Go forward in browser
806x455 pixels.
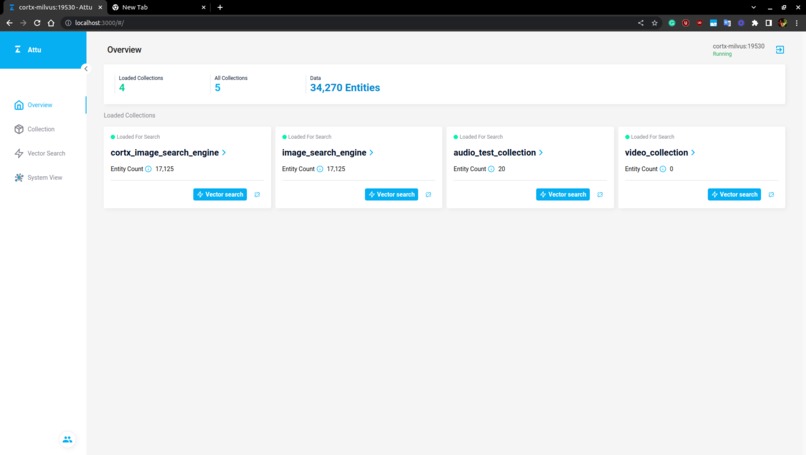point(23,23)
